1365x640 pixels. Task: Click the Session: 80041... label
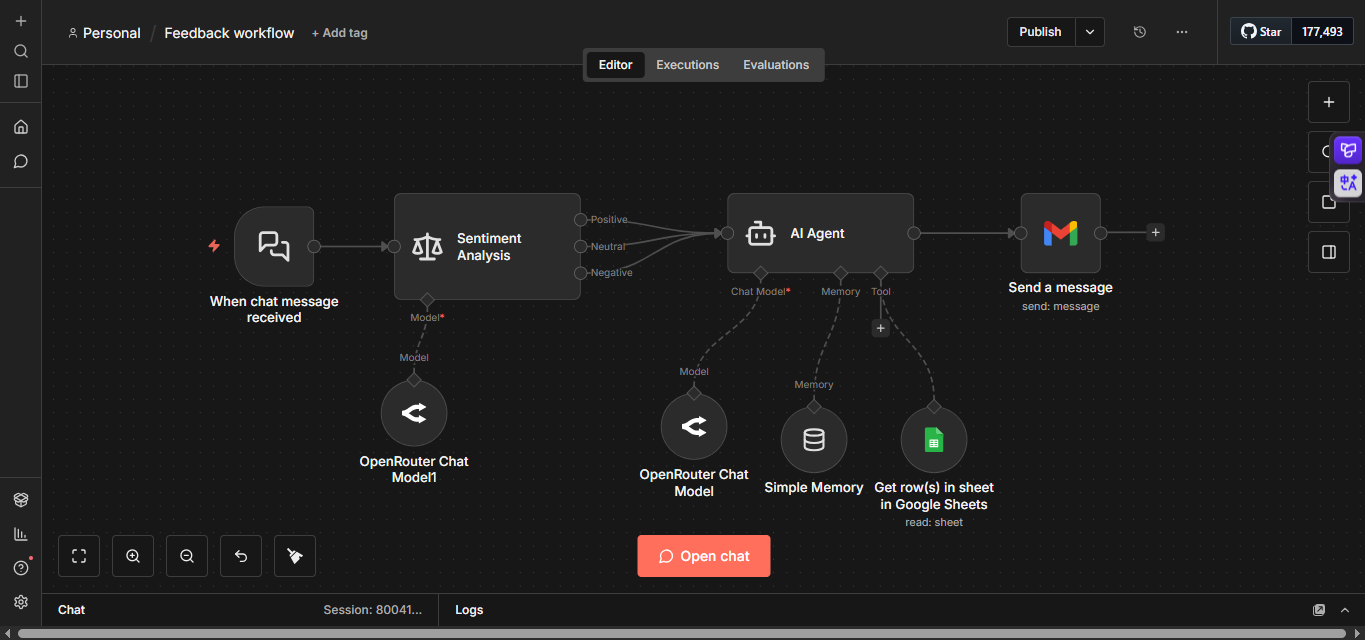coord(373,610)
